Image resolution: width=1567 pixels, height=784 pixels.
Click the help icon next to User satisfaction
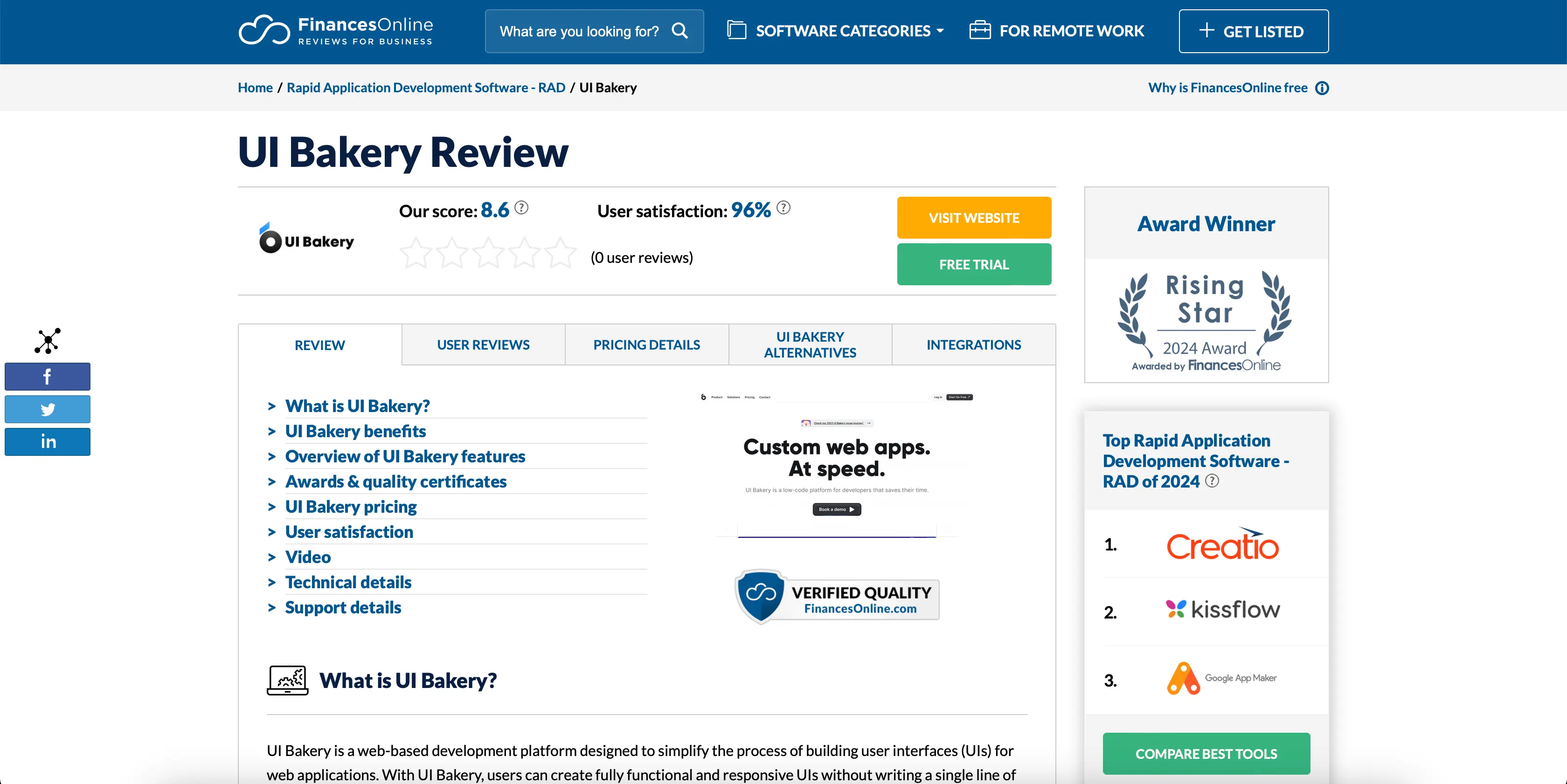(x=783, y=208)
